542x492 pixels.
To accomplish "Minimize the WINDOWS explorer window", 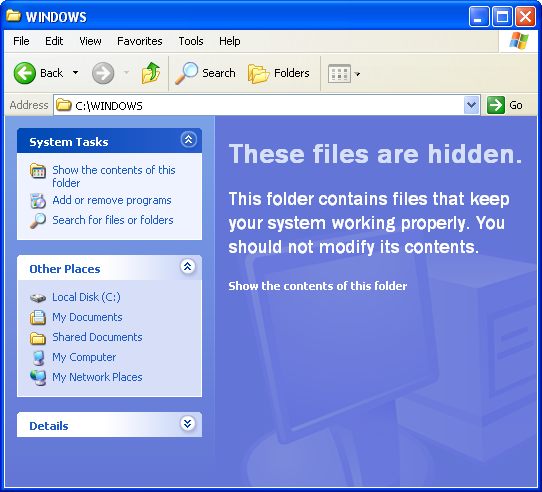I will pos(479,16).
